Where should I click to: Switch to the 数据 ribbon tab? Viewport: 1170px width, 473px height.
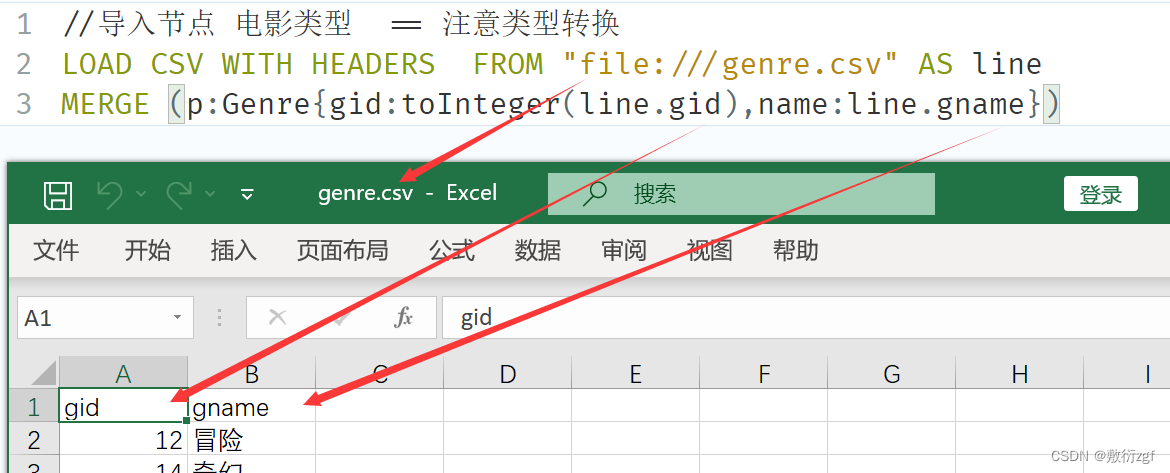537,251
